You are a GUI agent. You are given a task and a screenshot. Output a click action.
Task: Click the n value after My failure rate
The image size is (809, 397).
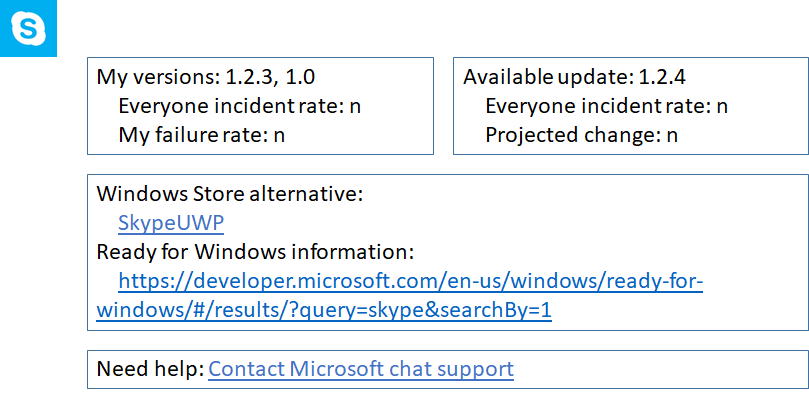click(x=279, y=136)
